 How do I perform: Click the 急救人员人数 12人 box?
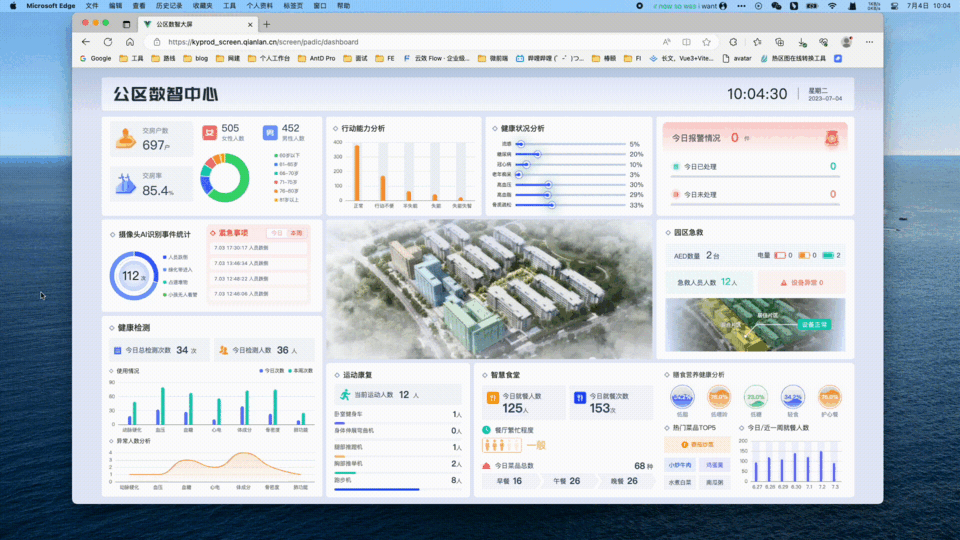coord(709,283)
